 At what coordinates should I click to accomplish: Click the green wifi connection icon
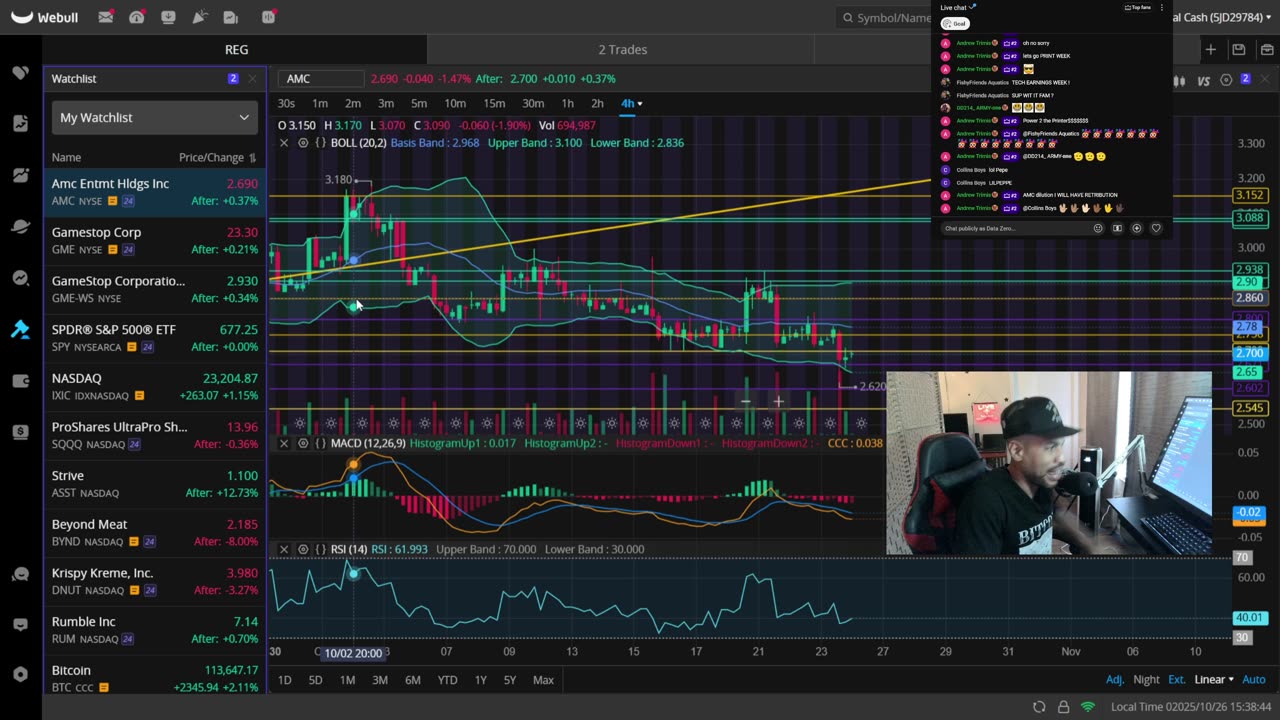(1088, 707)
